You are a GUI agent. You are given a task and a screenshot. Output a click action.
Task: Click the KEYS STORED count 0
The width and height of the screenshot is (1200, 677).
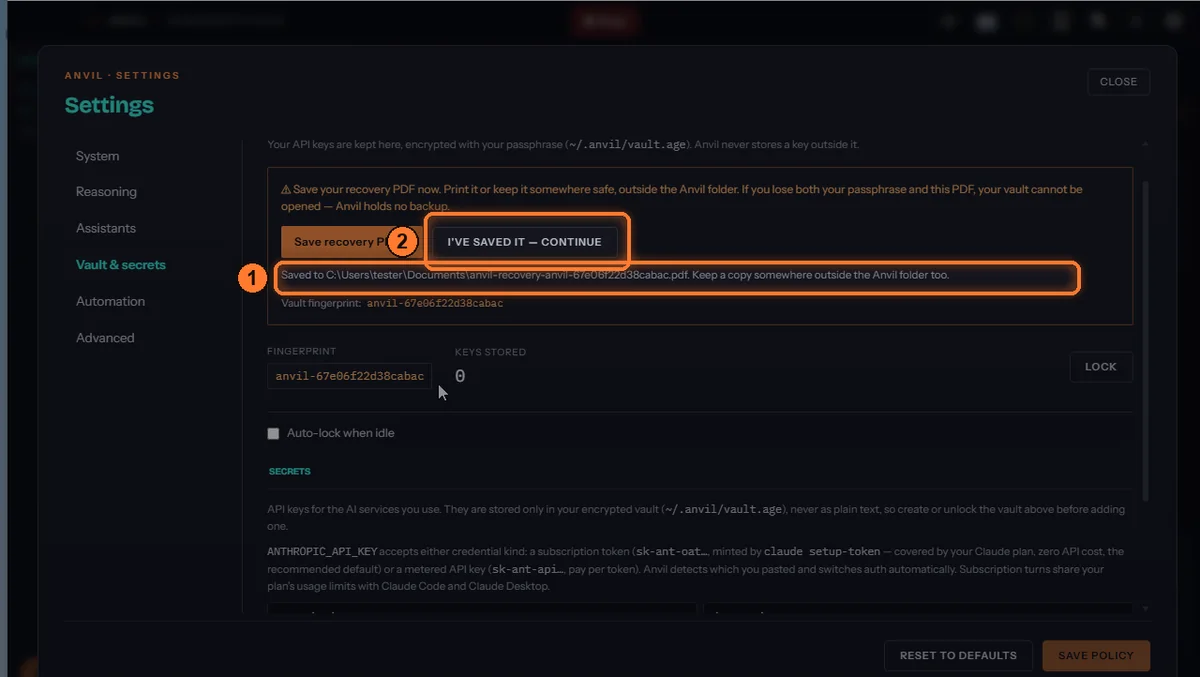pos(460,377)
